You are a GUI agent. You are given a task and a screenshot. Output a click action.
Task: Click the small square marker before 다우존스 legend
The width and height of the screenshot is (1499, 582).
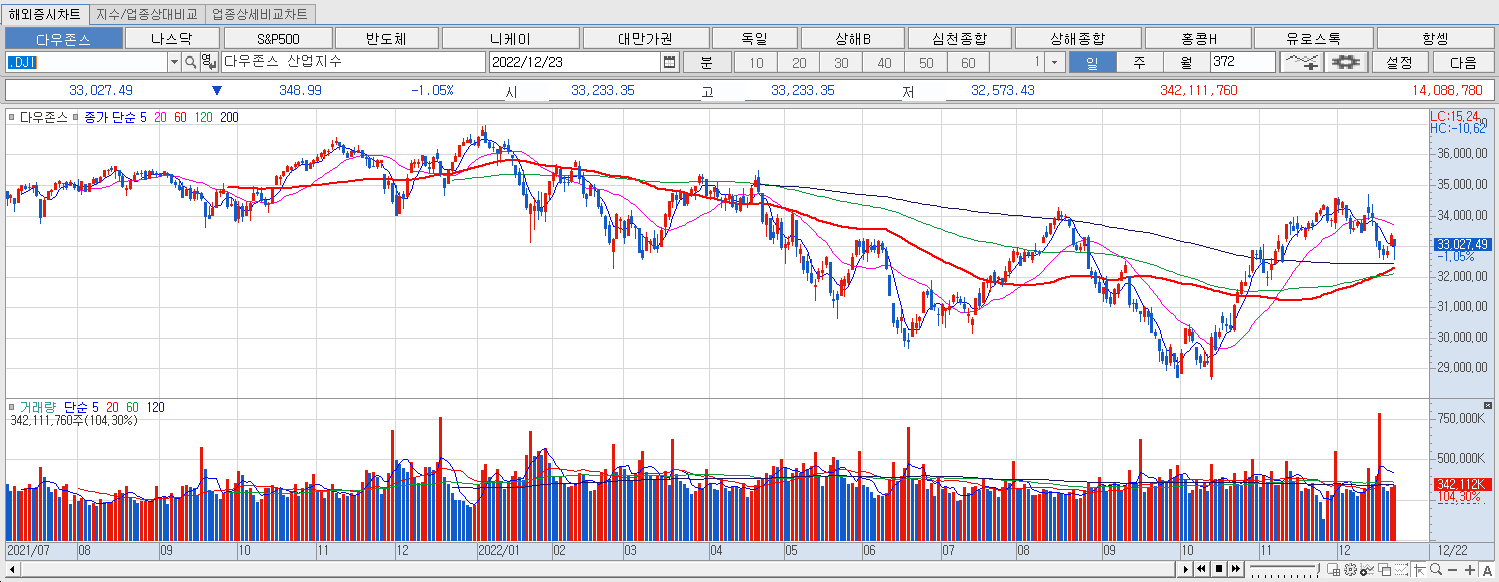coord(11,118)
